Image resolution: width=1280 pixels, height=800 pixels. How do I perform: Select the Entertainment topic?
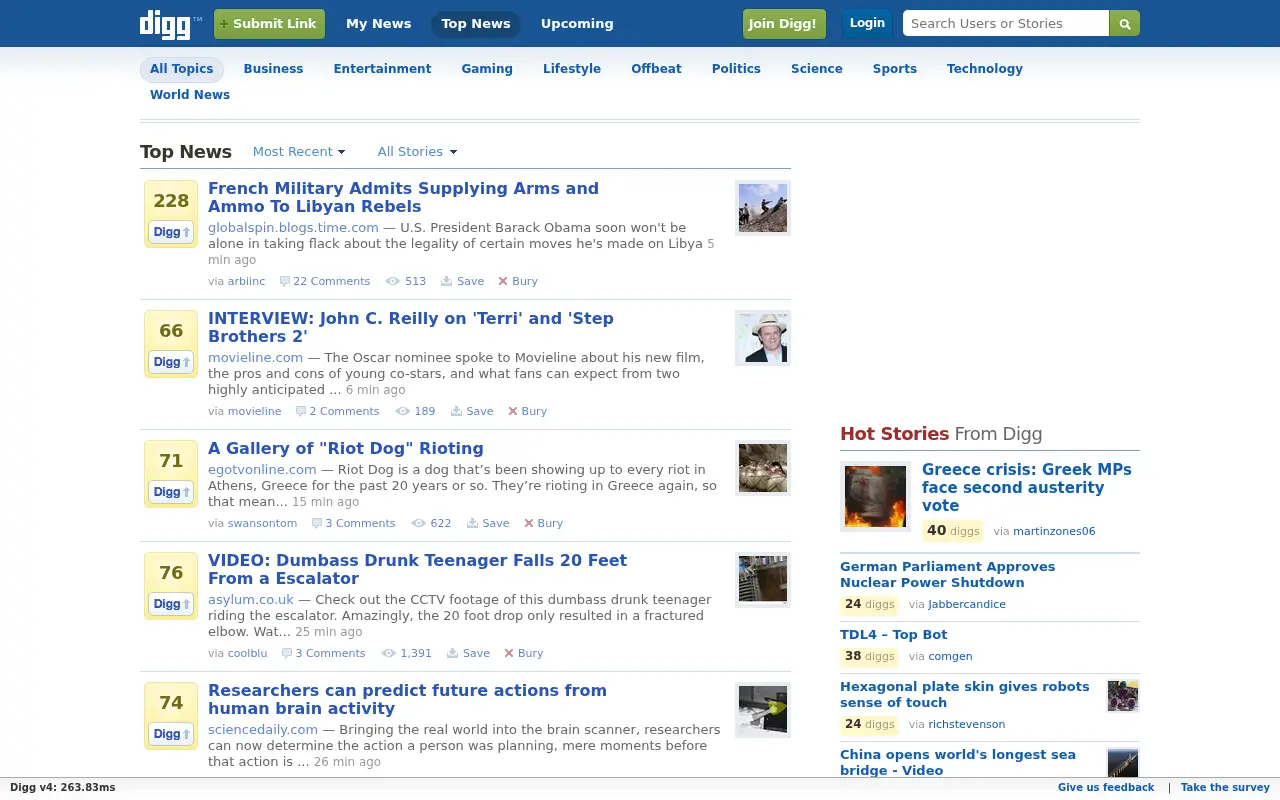point(382,69)
